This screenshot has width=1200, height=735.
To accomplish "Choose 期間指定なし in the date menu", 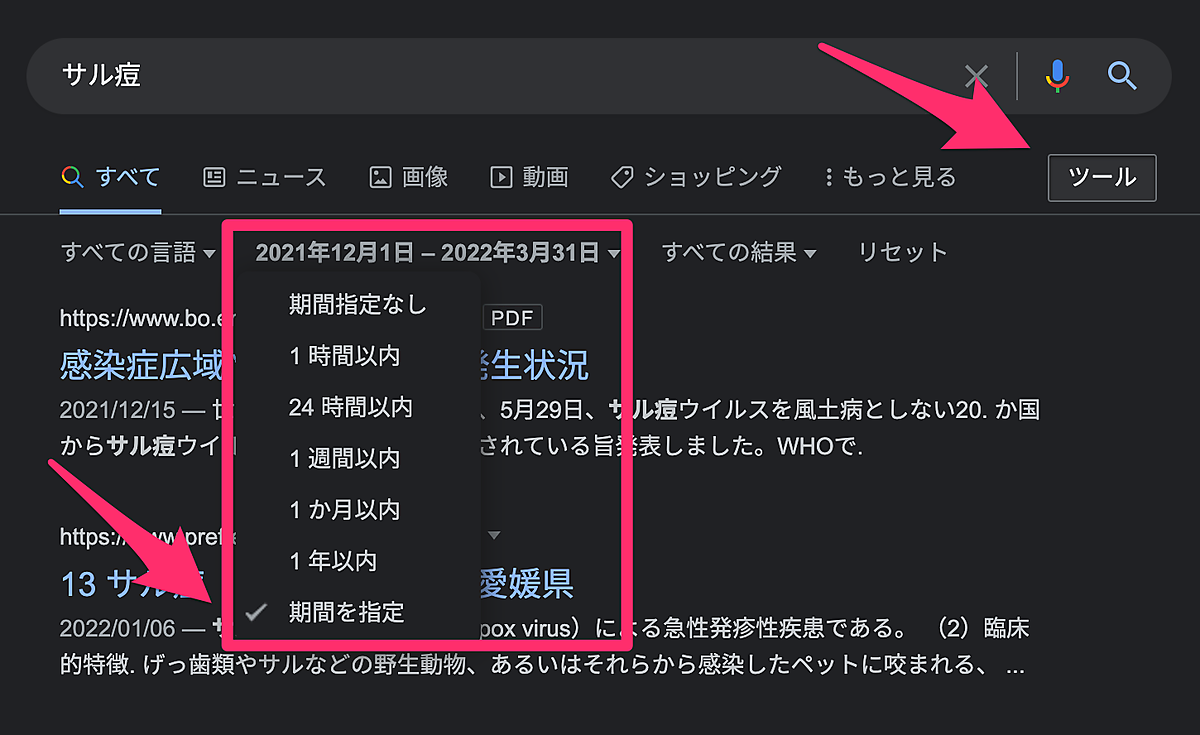I will pos(358,305).
